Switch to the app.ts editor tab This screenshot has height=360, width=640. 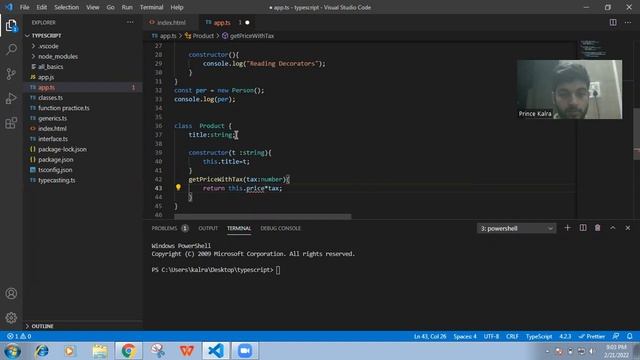(x=222, y=22)
